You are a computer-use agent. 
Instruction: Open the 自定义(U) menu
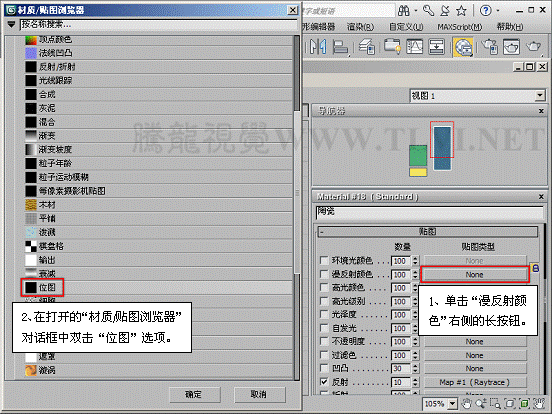click(406, 27)
